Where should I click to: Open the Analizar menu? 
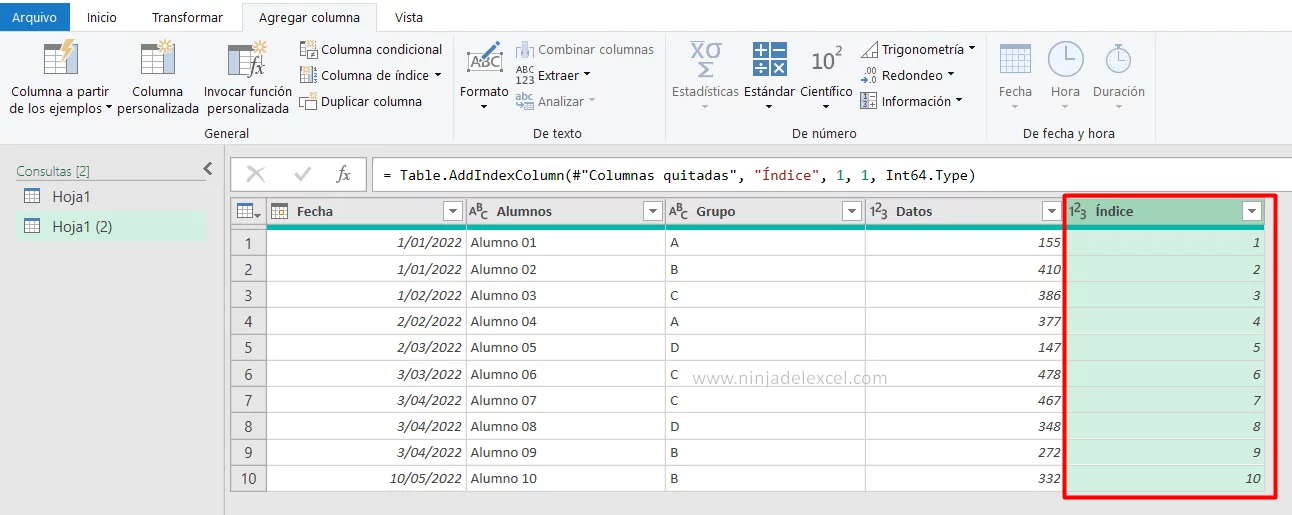[x=555, y=101]
